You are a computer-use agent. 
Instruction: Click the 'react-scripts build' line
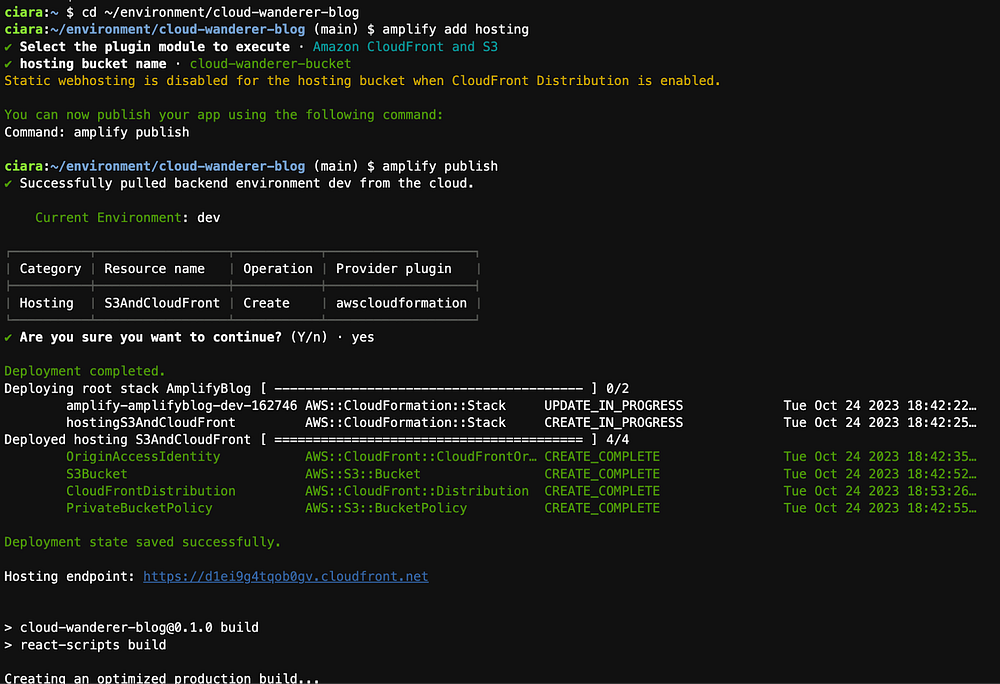point(85,644)
